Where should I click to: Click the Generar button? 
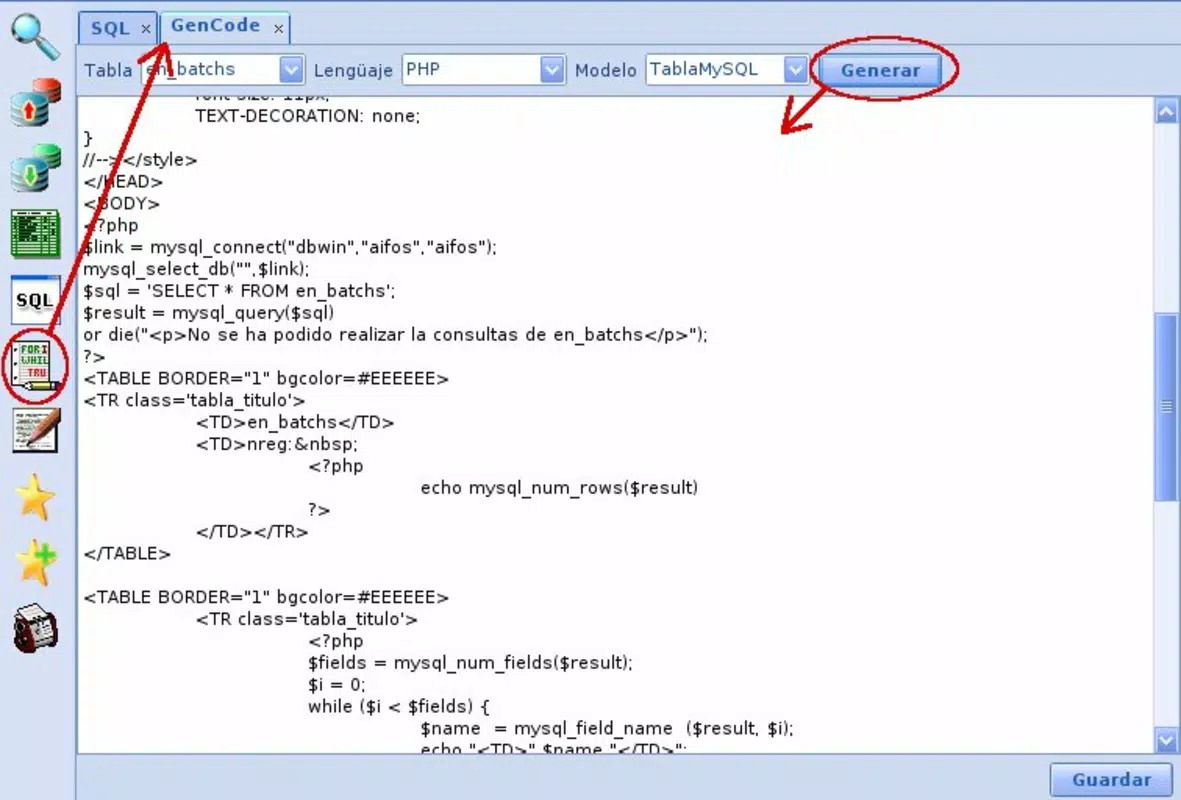(x=880, y=70)
